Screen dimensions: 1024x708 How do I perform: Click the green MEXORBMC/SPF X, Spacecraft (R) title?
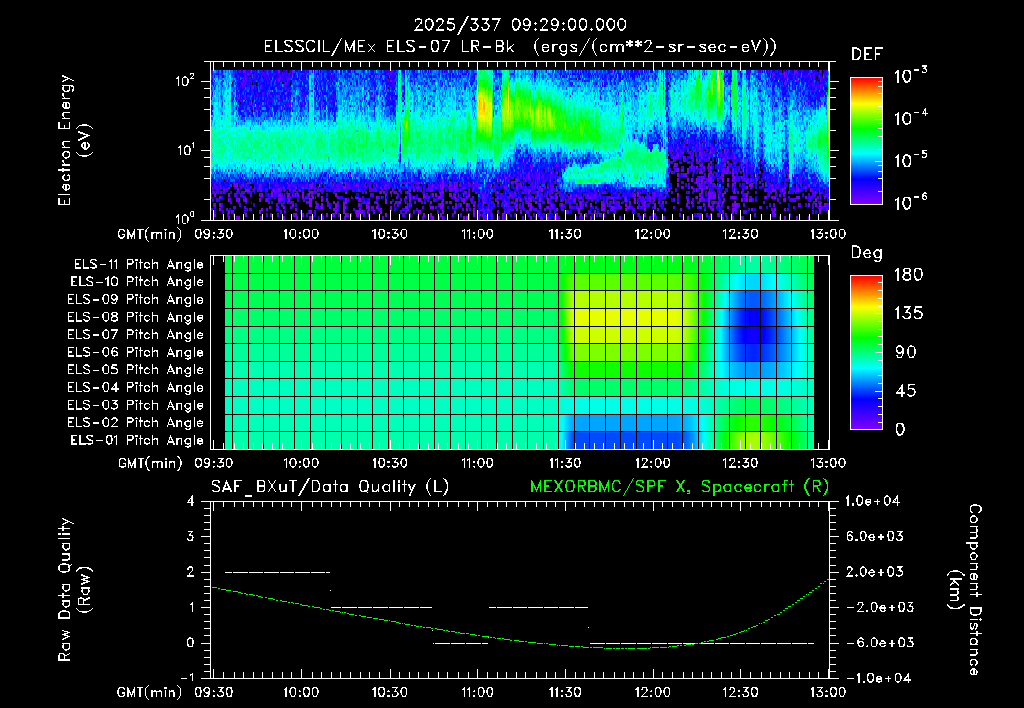click(x=679, y=487)
